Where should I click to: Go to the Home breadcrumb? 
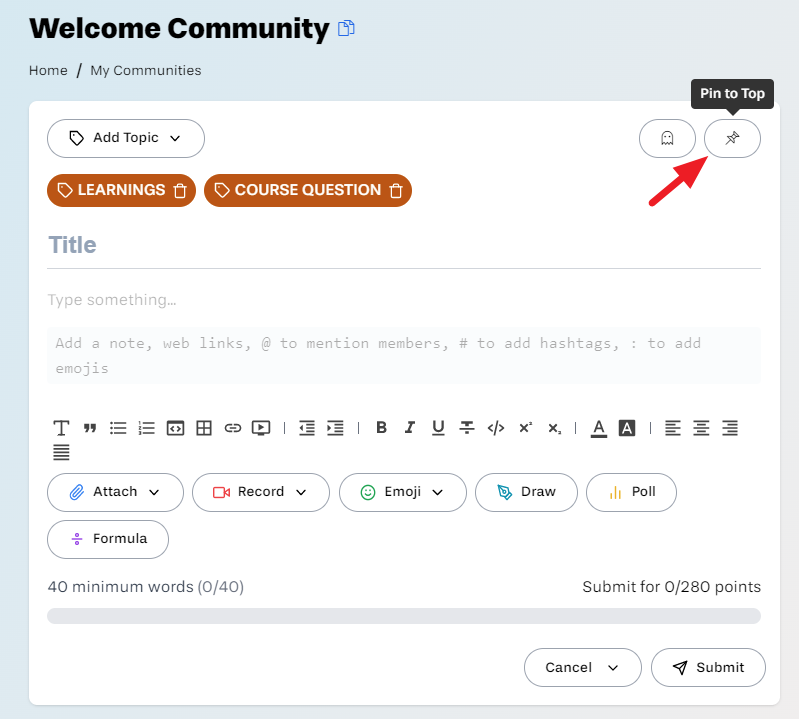coord(48,70)
